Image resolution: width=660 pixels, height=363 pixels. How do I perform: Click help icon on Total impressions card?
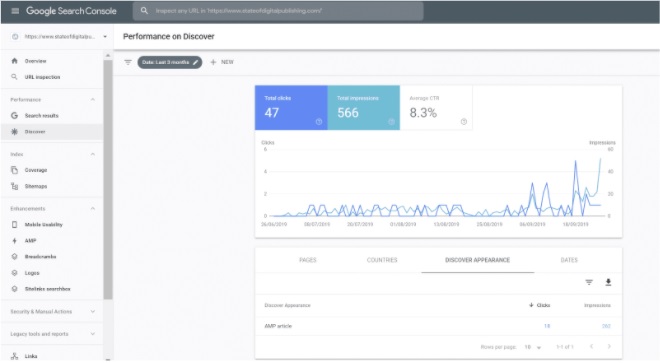coord(391,122)
